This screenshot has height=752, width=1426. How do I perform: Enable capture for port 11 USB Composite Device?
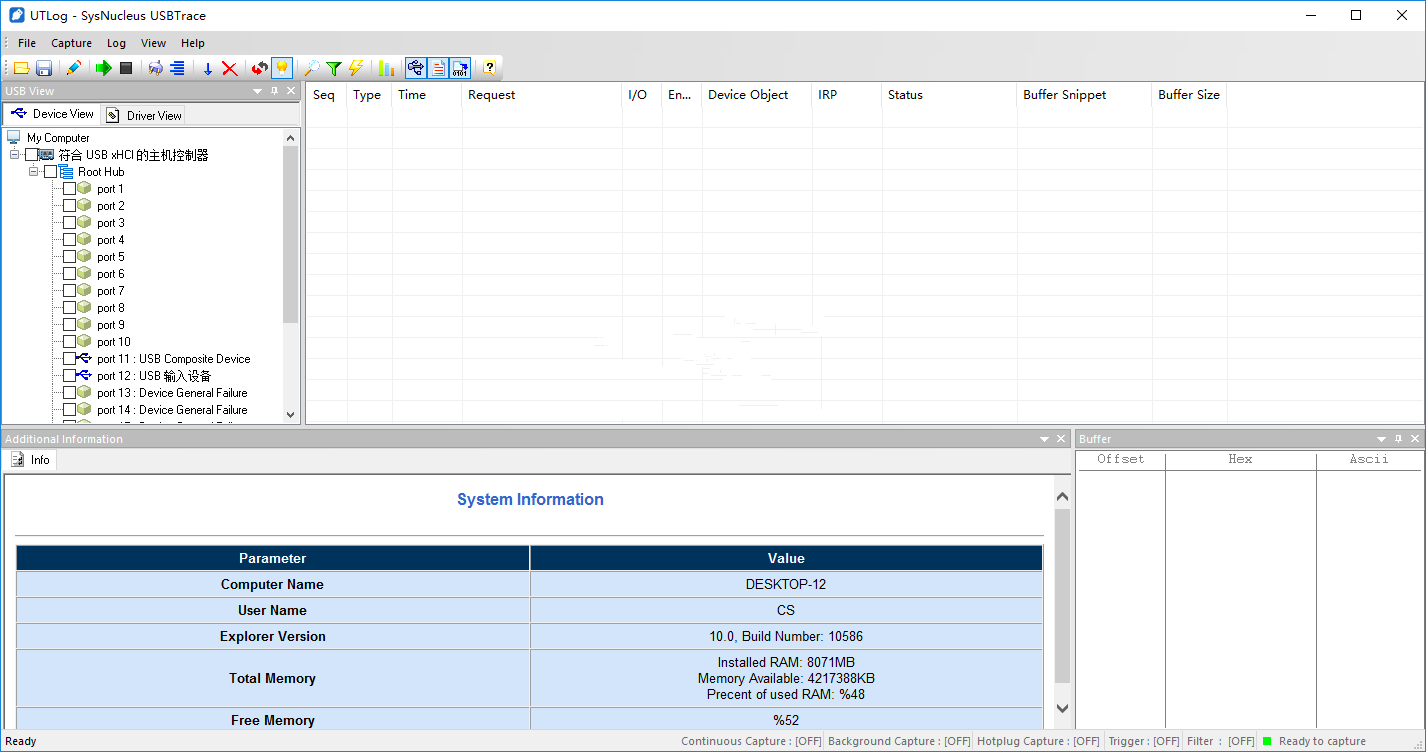tap(70, 358)
